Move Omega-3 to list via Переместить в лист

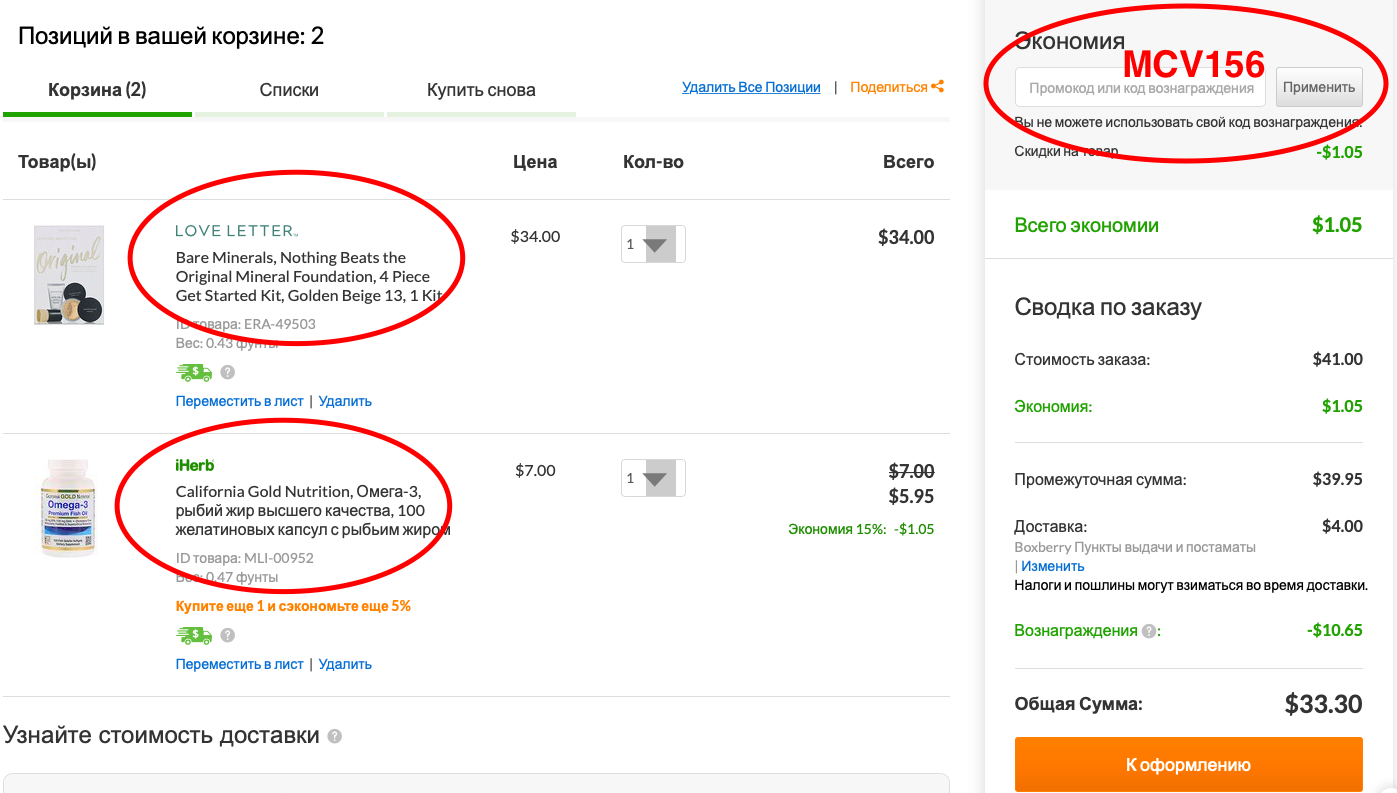pyautogui.click(x=239, y=664)
